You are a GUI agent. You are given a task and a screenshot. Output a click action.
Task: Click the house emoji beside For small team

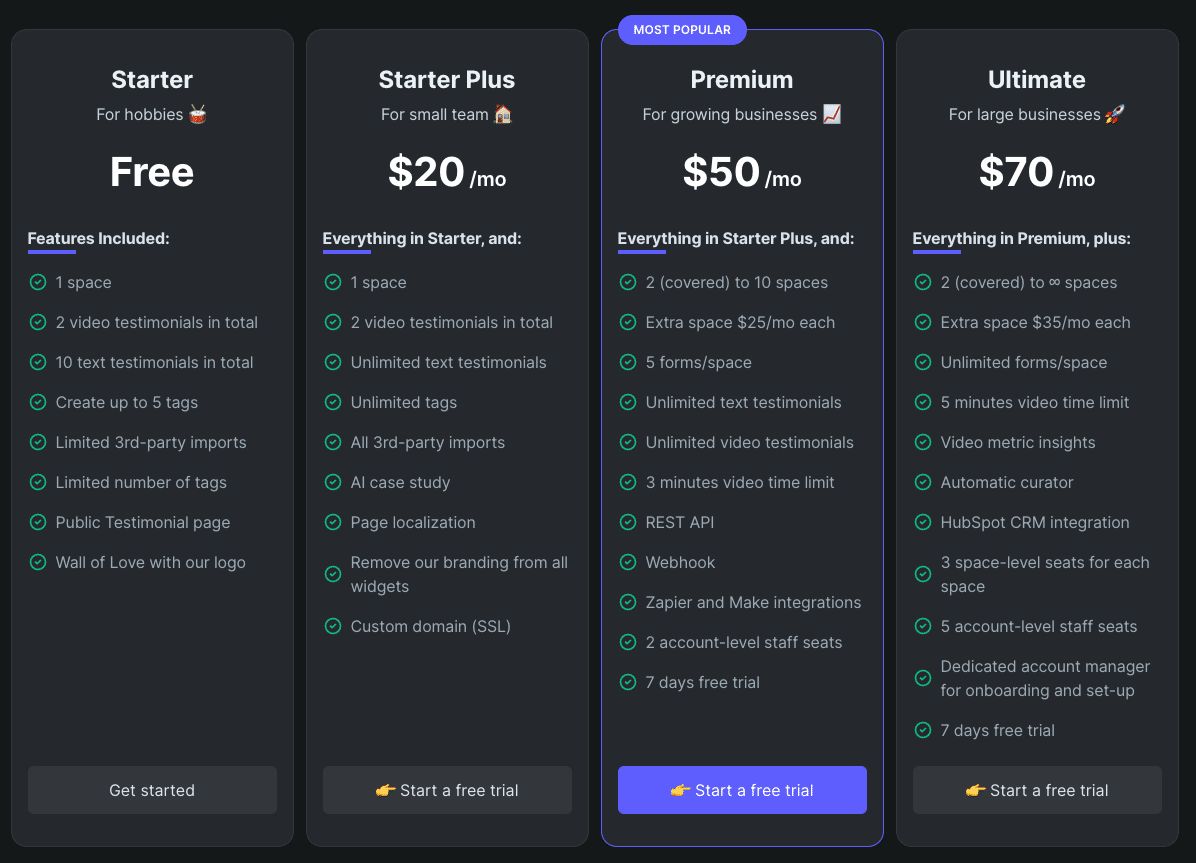503,114
